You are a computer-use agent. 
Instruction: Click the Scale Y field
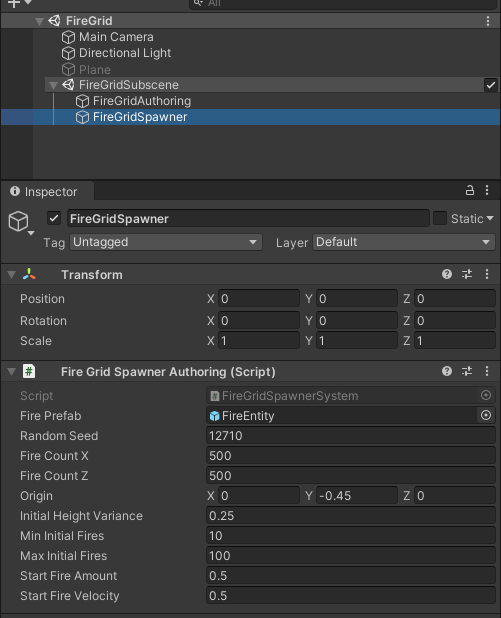coord(357,341)
